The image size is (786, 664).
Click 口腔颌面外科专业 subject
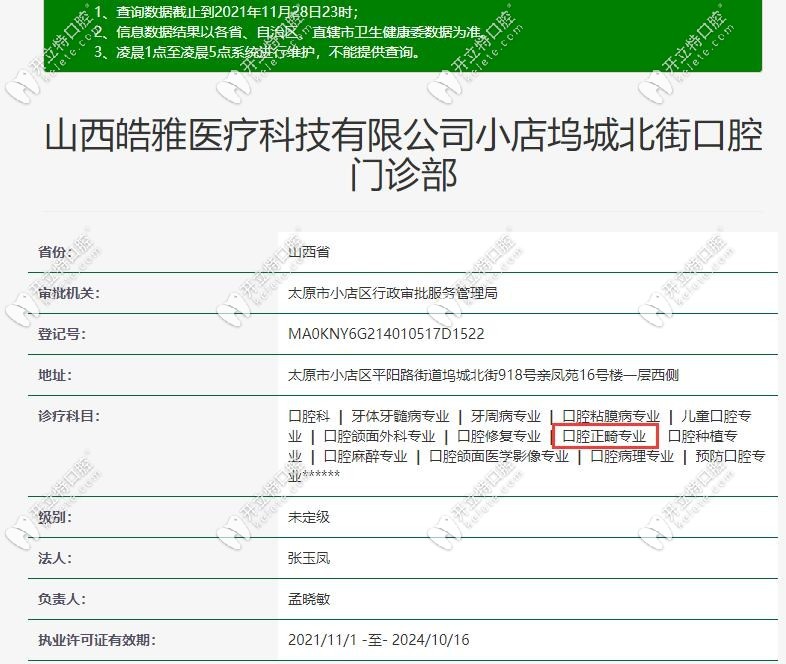[x=379, y=436]
